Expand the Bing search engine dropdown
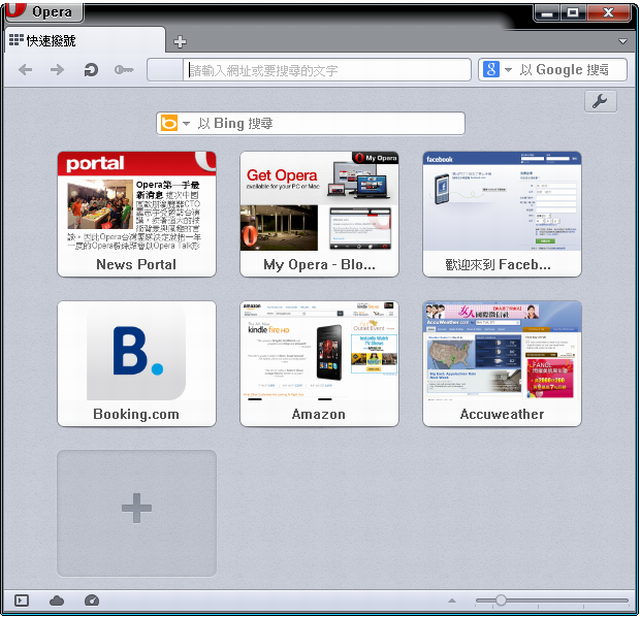 (x=186, y=123)
